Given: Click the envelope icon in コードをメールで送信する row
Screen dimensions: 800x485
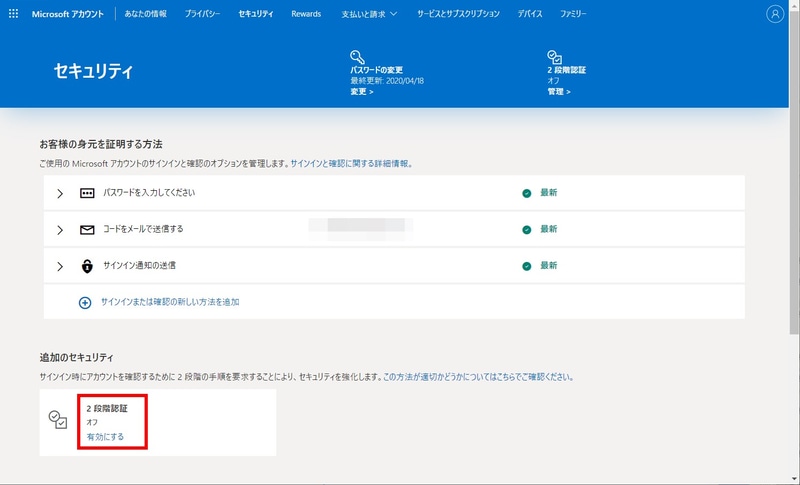Looking at the screenshot, I should 87,230.
